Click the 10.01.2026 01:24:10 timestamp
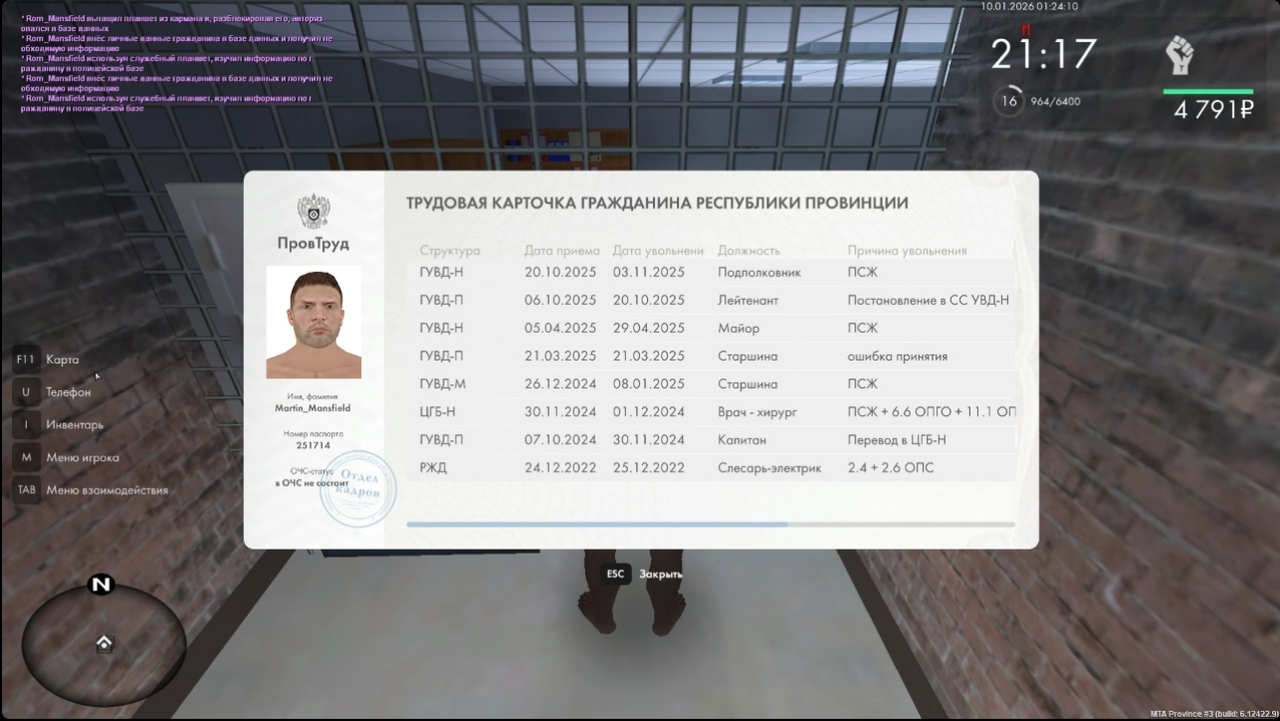Viewport: 1280px width, 721px height. (x=1029, y=6)
